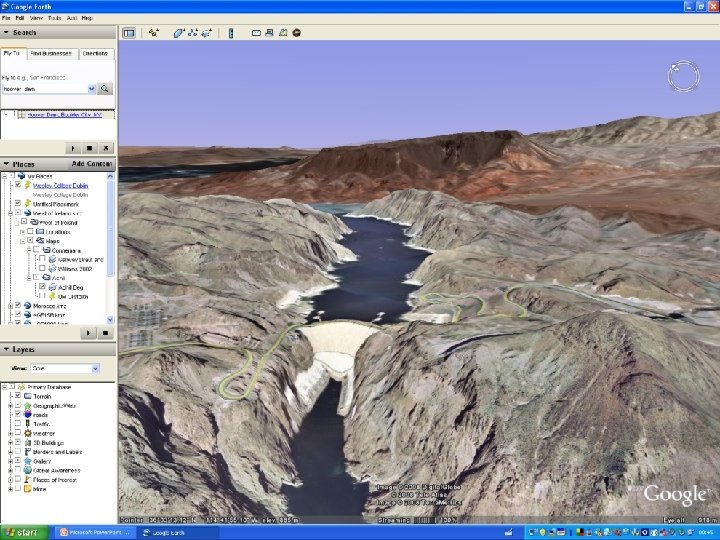Open the File menu

(6, 18)
